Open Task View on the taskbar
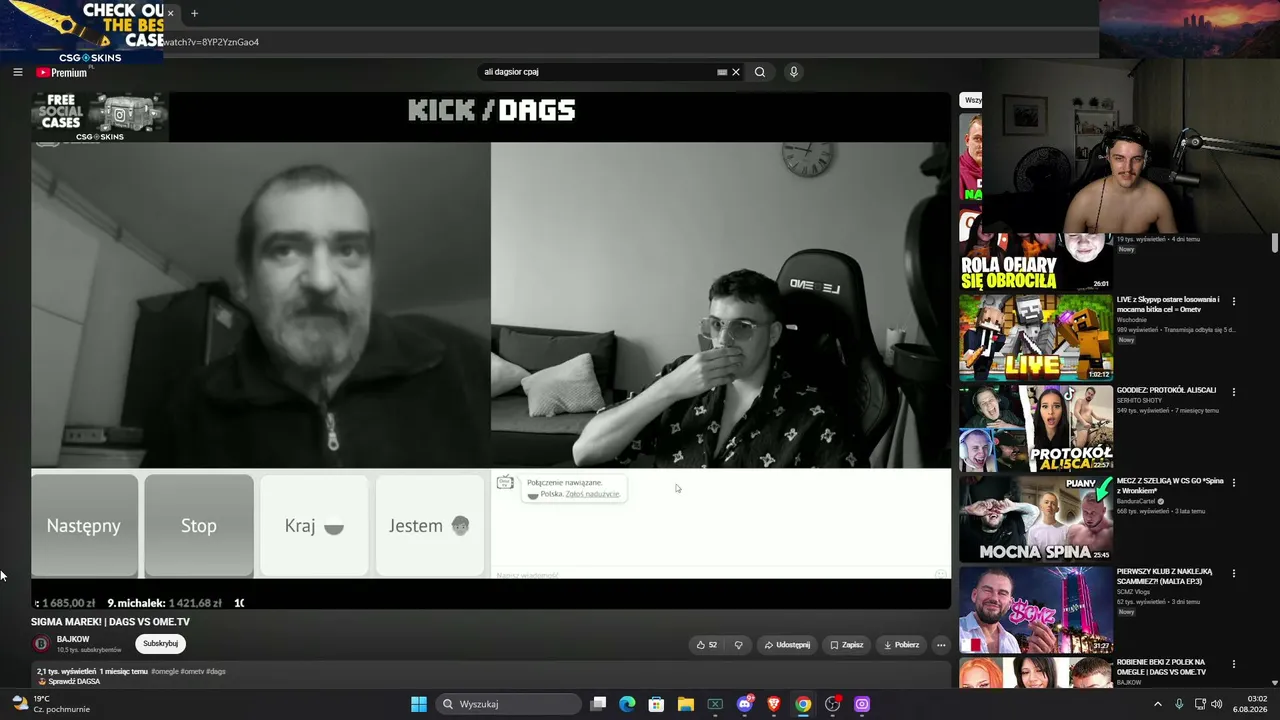Viewport: 1280px width, 720px height. 598,704
